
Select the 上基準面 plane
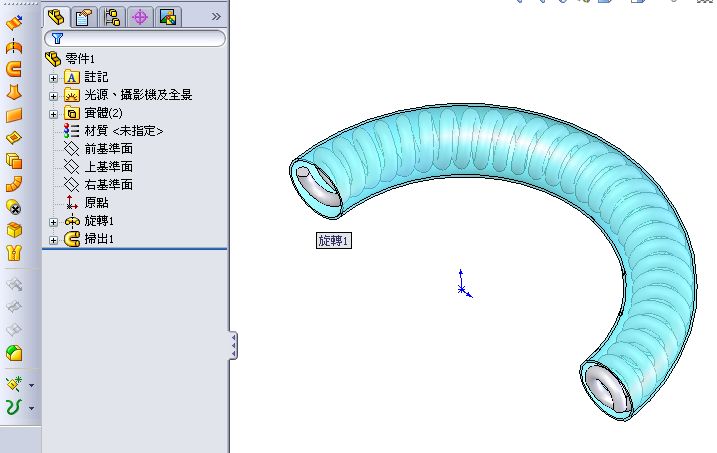pos(109,166)
